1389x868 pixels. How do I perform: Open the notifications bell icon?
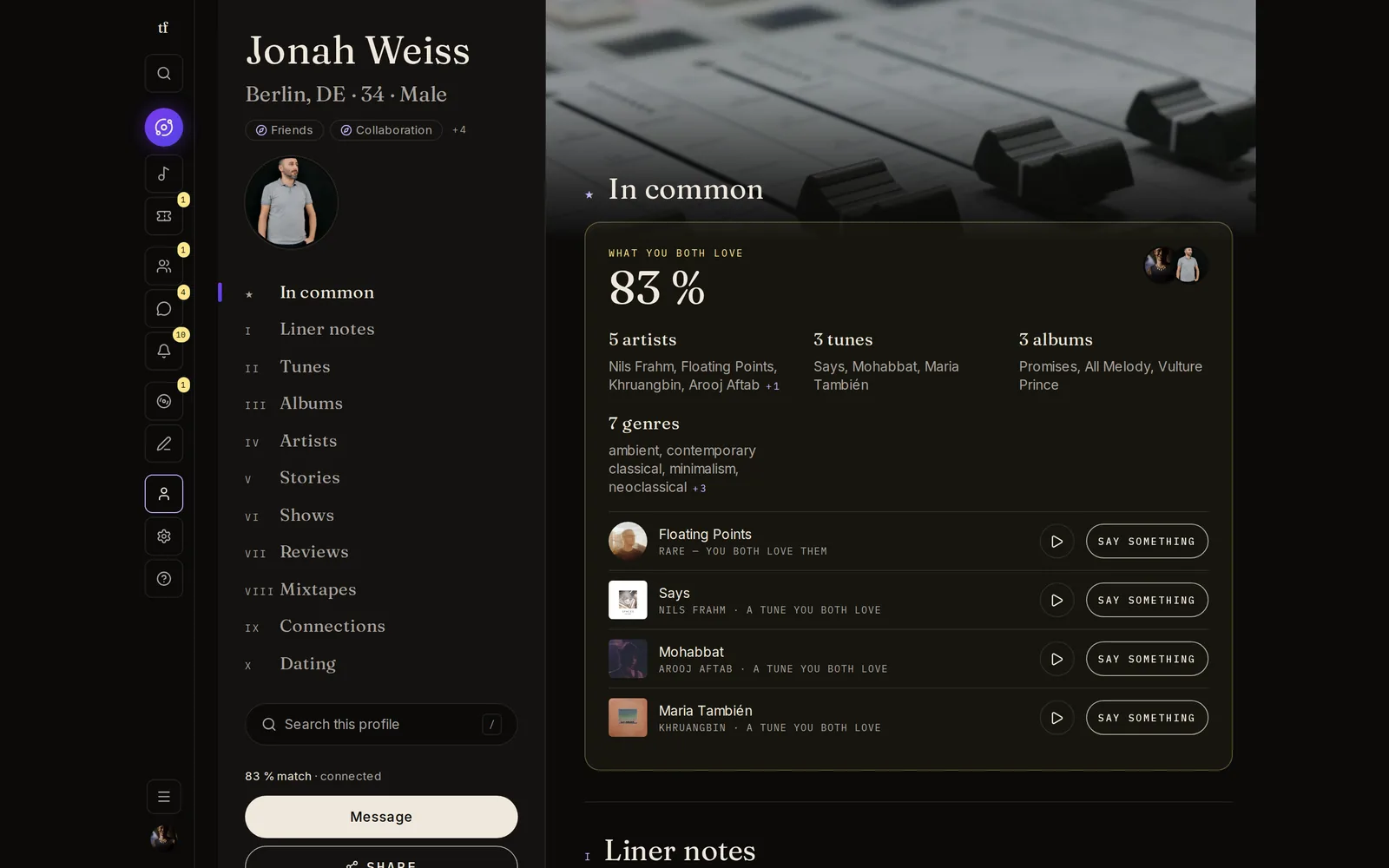point(164,351)
